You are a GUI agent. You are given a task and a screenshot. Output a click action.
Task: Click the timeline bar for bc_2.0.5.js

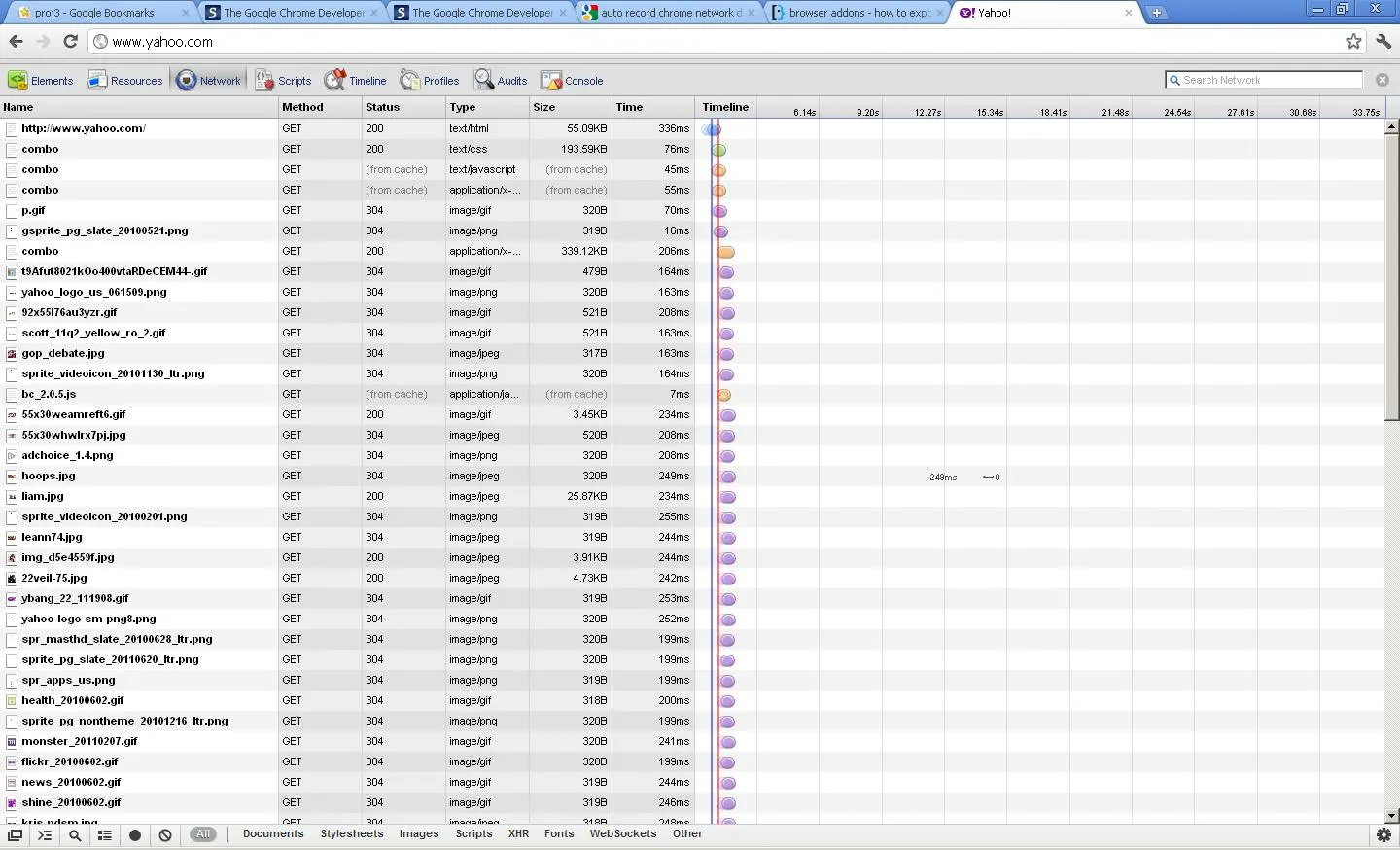[x=723, y=395]
